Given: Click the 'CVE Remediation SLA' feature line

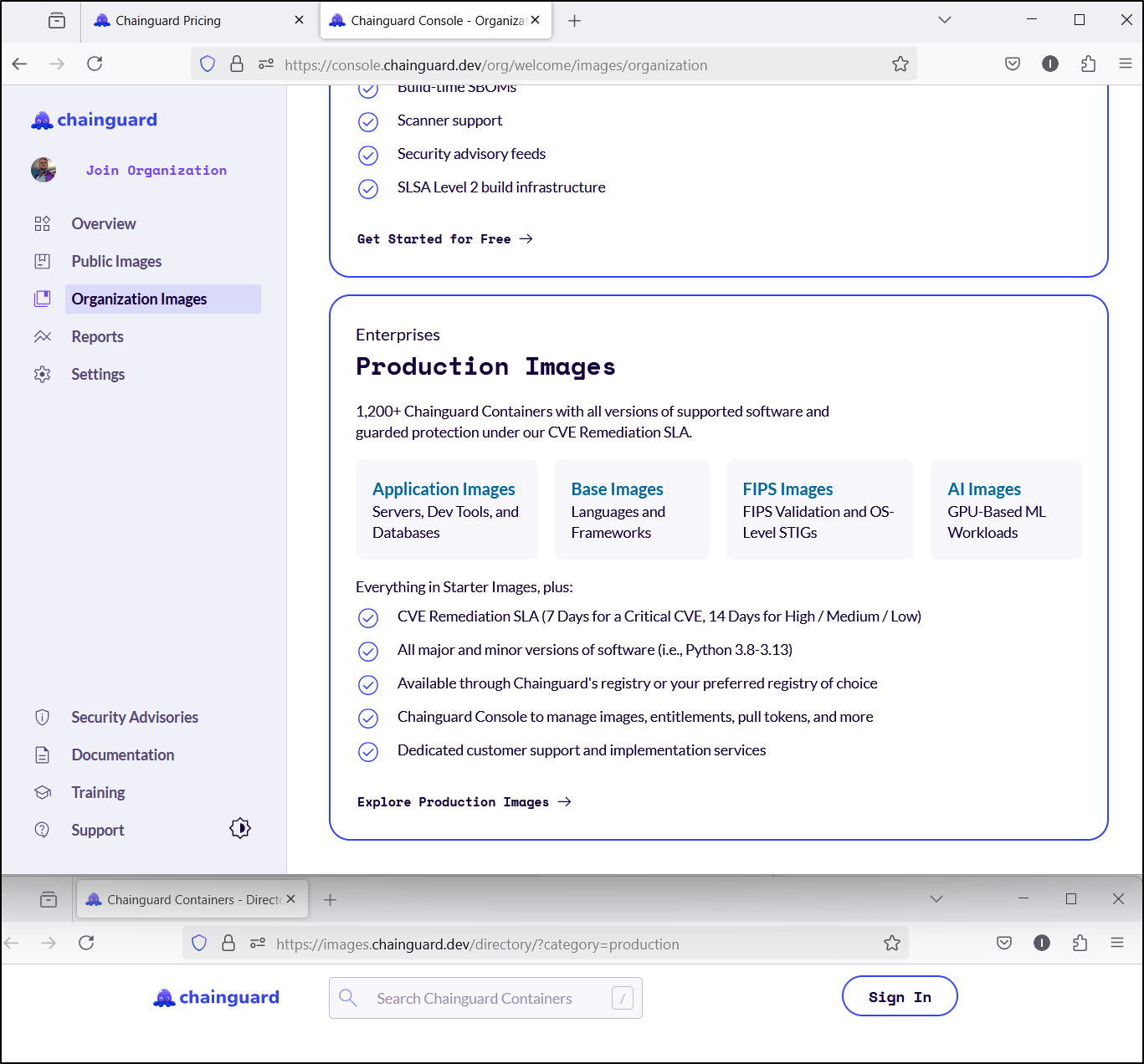Looking at the screenshot, I should [659, 616].
